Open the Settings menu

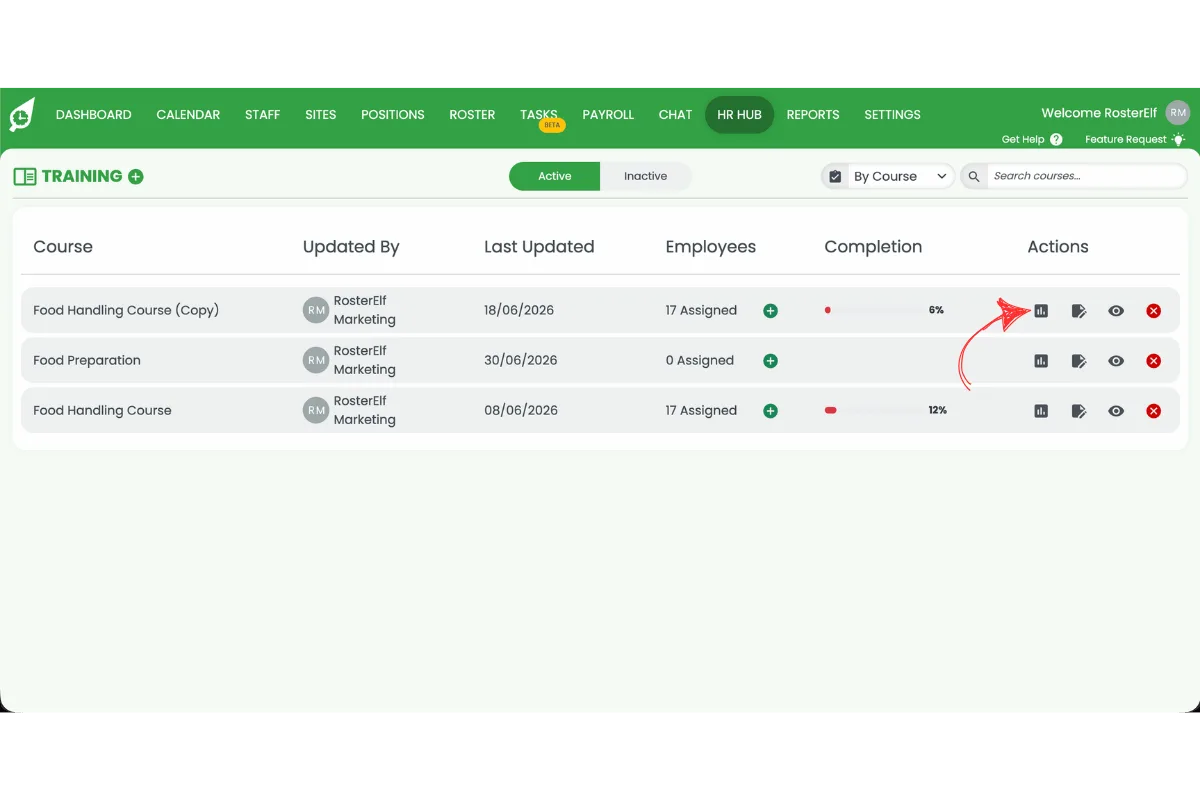pyautogui.click(x=892, y=115)
